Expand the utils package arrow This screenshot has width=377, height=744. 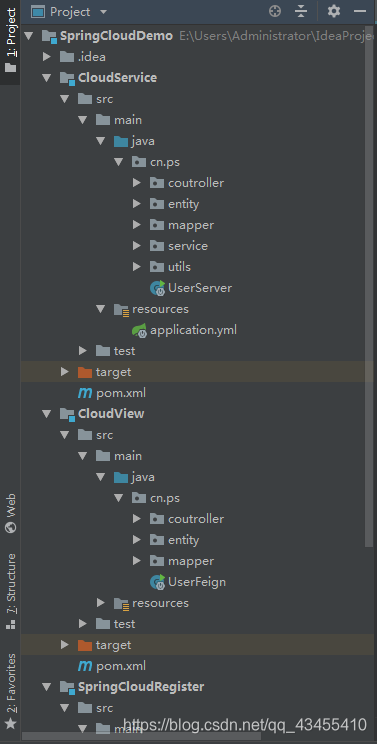(x=137, y=267)
